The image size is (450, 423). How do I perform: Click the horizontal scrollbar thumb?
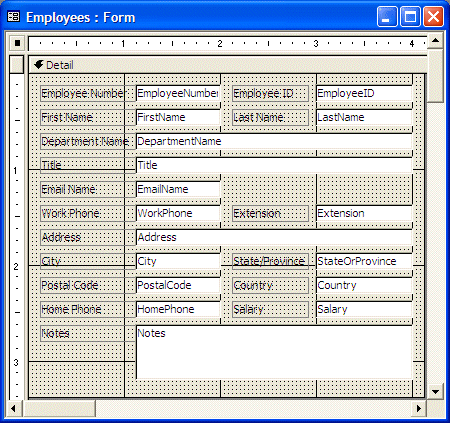click(59, 408)
